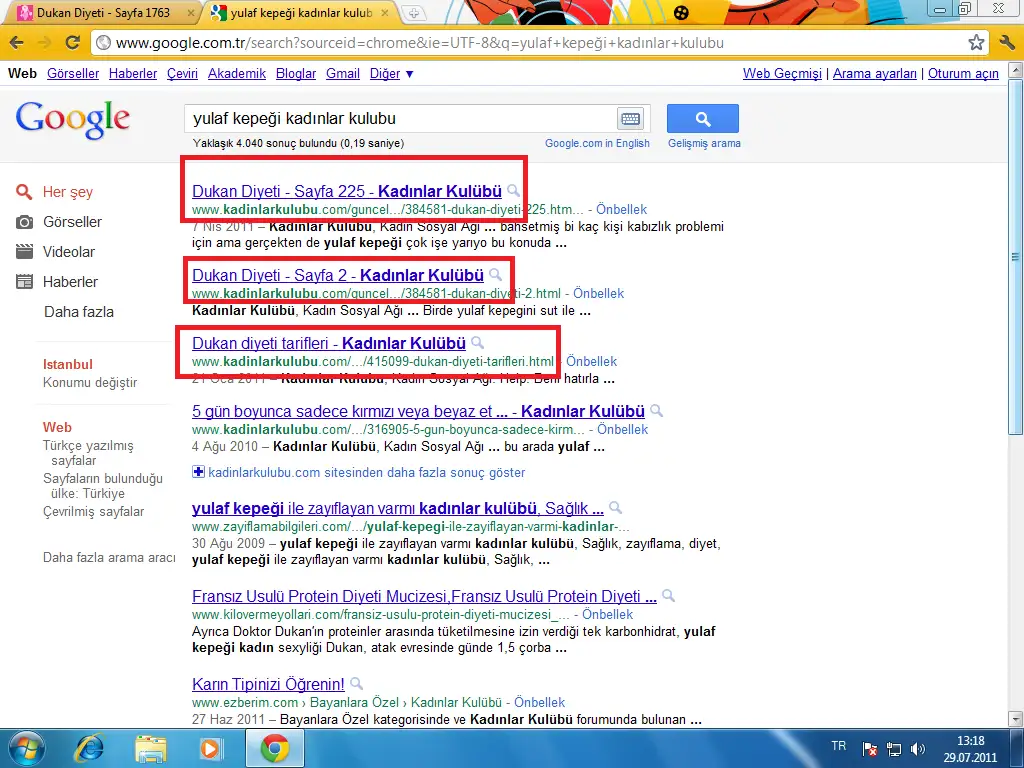1024x768 pixels.
Task: Select the yulaf kepeği kadınlar kulübü tab
Action: (301, 12)
